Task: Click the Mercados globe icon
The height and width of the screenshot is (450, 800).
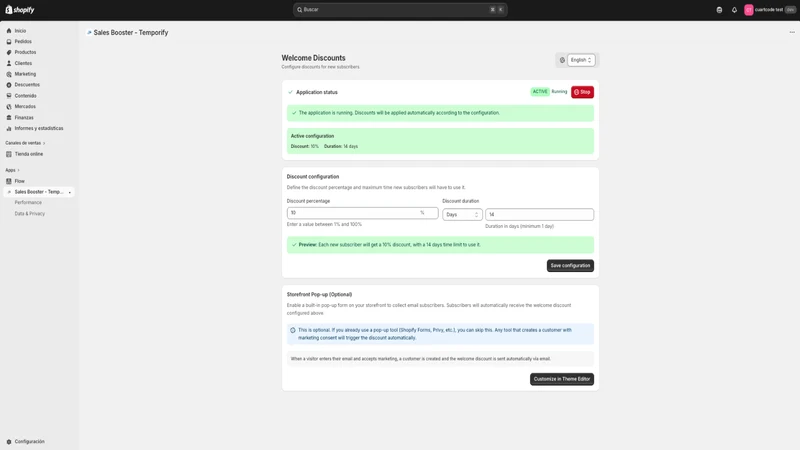Action: pyautogui.click(x=9, y=107)
